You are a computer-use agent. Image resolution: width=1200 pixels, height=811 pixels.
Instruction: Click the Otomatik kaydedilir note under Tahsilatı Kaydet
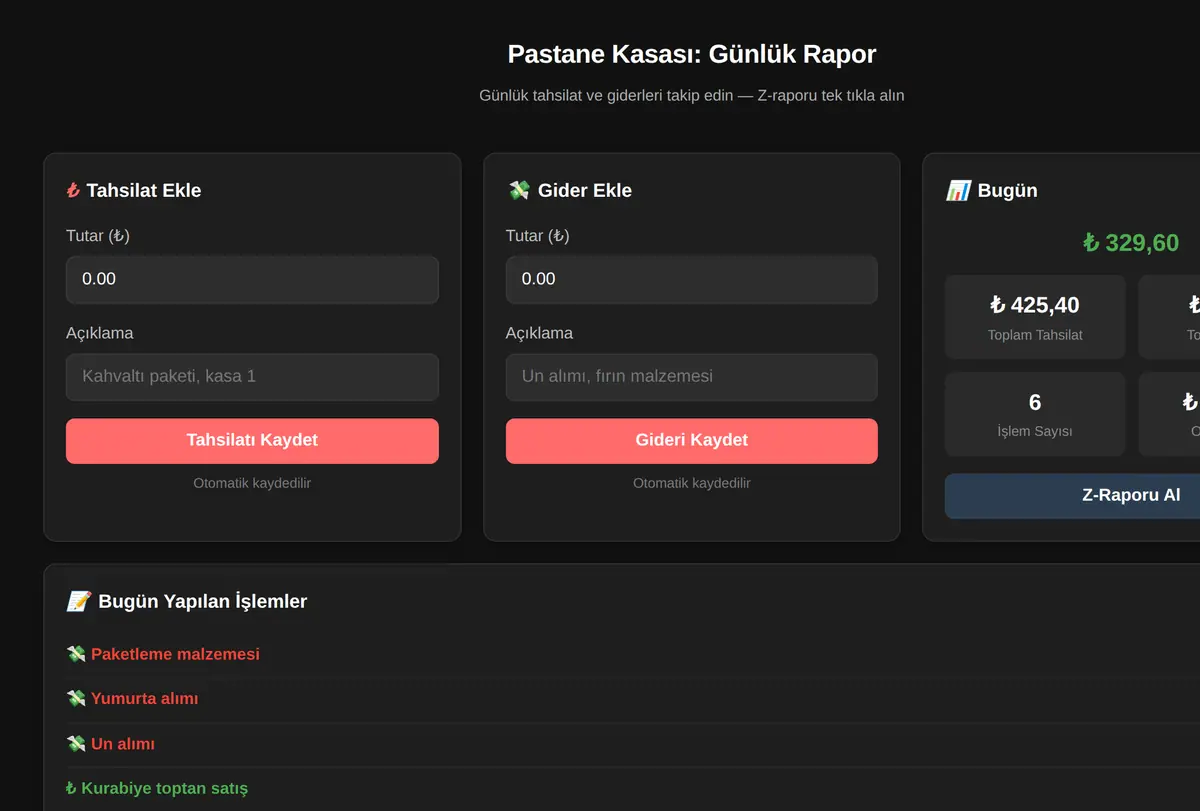point(252,483)
